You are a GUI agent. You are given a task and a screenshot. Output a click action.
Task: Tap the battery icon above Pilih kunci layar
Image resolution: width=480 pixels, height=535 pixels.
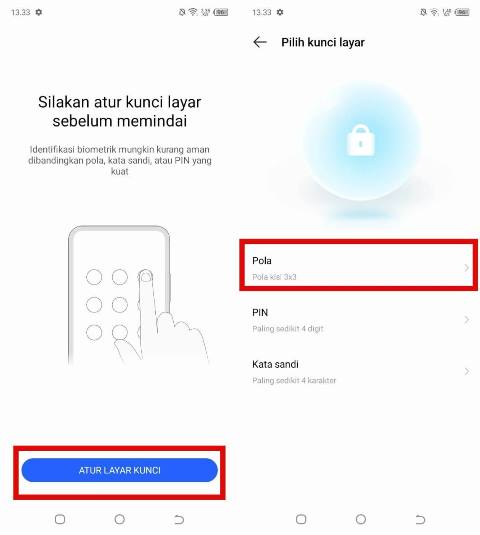coord(462,12)
